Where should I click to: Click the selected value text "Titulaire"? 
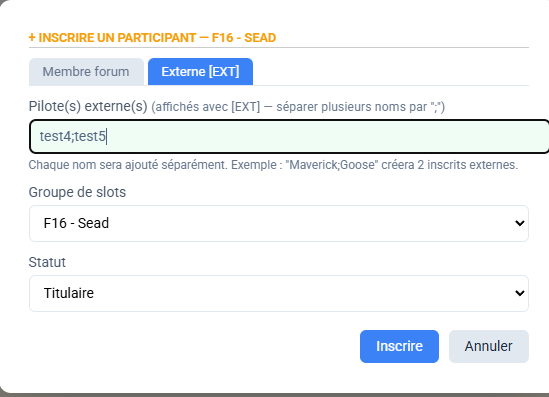point(69,293)
